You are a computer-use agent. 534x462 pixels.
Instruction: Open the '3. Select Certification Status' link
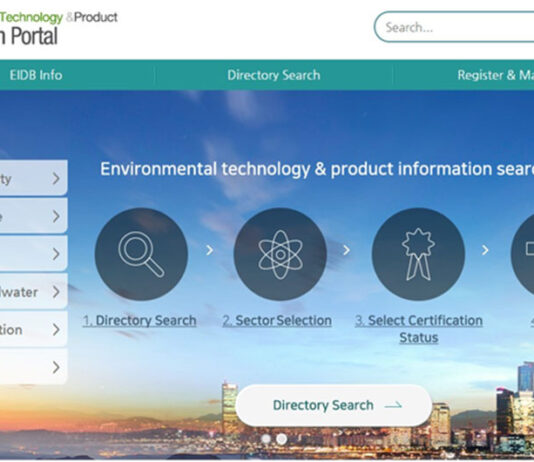[x=419, y=329]
